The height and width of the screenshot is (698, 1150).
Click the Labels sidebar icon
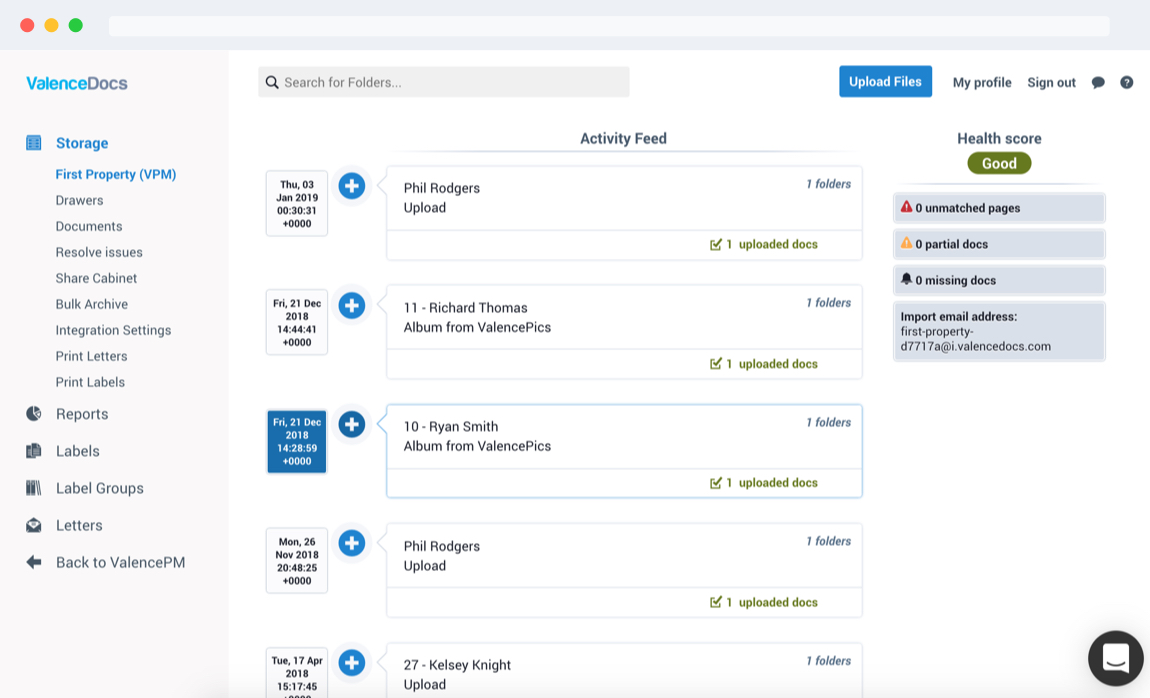(x=34, y=451)
